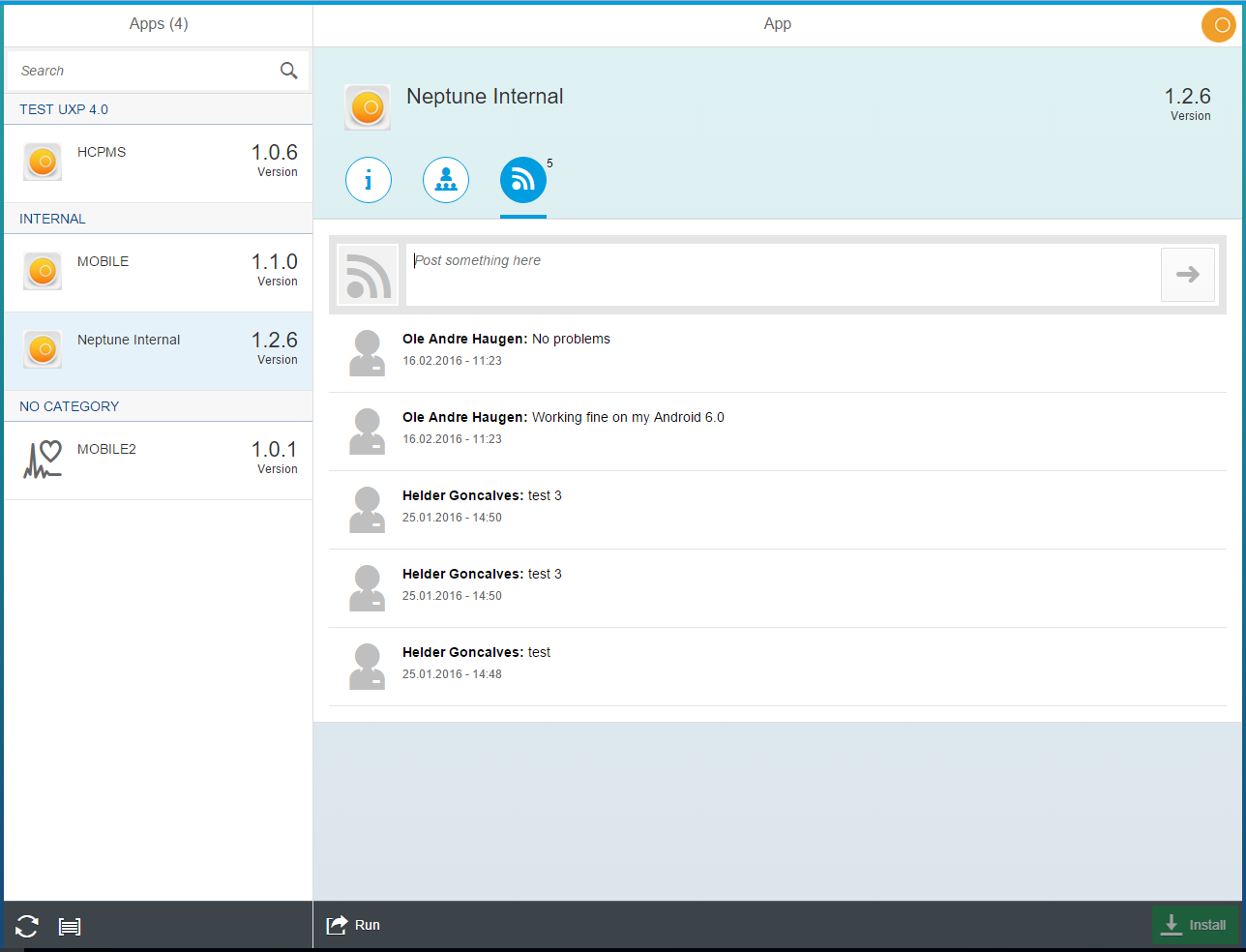Click the search magnifier icon

pyautogui.click(x=288, y=70)
